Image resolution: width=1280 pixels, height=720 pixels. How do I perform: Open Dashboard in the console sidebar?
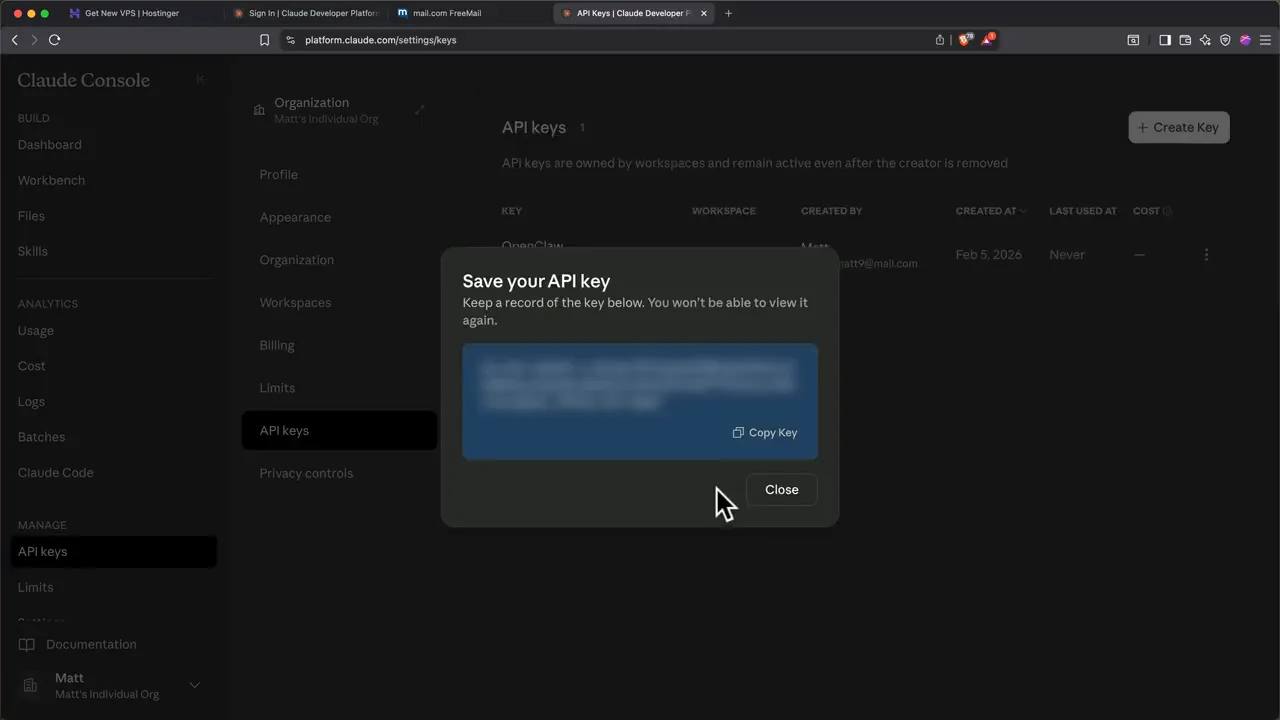50,145
